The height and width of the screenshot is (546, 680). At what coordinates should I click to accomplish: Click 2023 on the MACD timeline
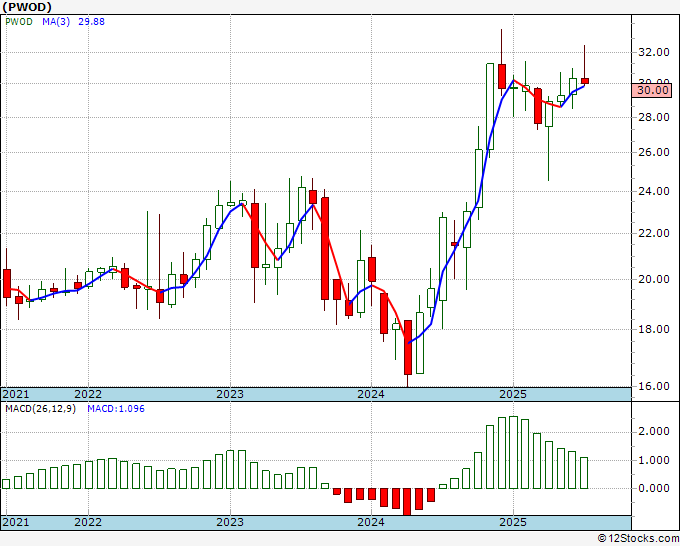tap(230, 522)
